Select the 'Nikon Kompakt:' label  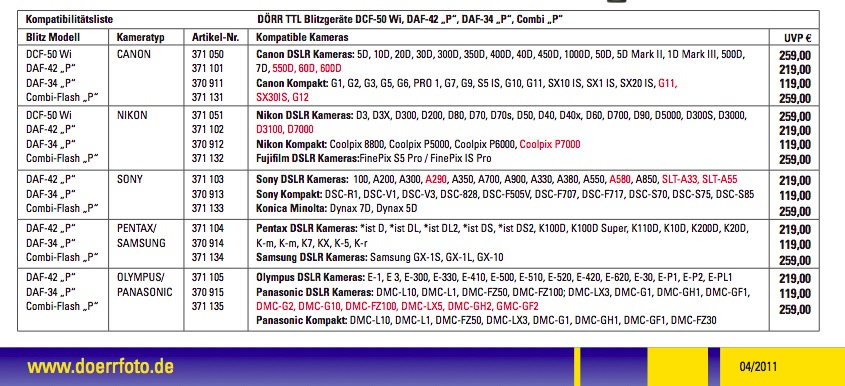point(291,144)
